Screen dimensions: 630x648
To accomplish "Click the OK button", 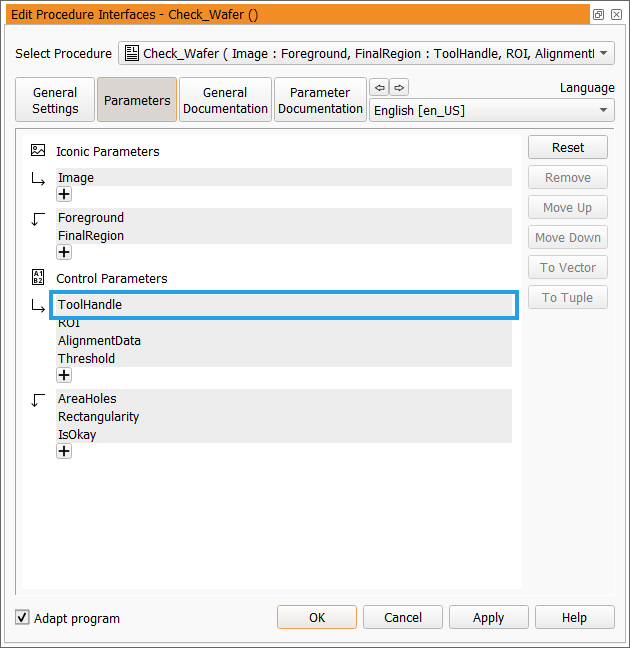I will 317,617.
